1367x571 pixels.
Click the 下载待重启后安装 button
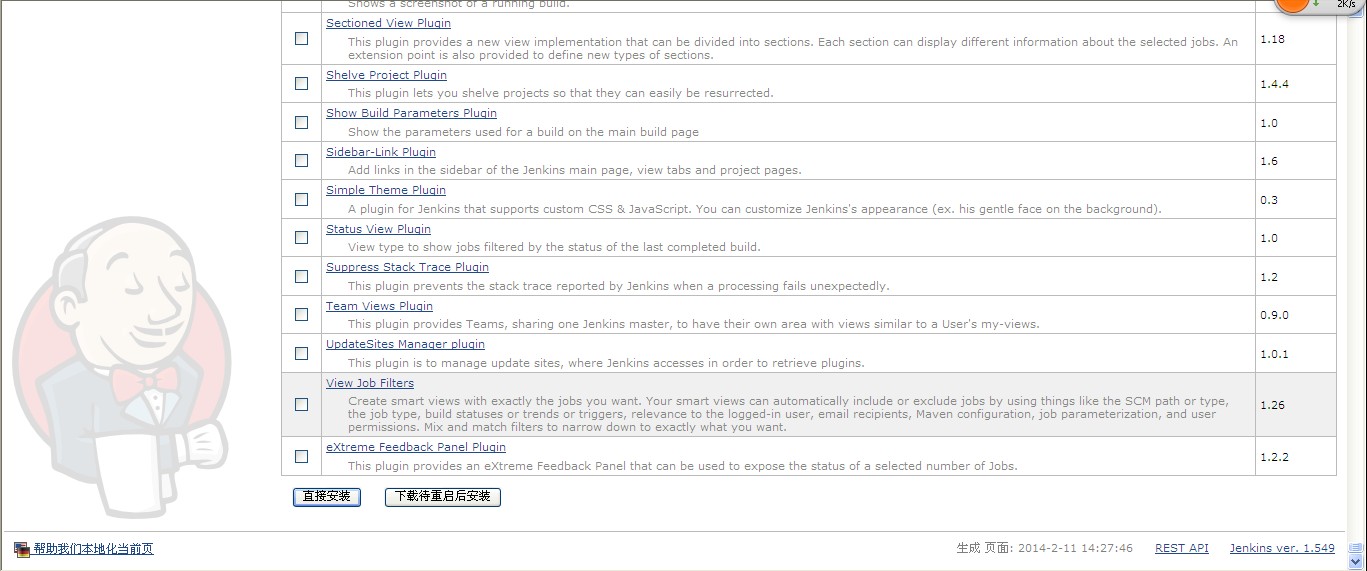[443, 496]
